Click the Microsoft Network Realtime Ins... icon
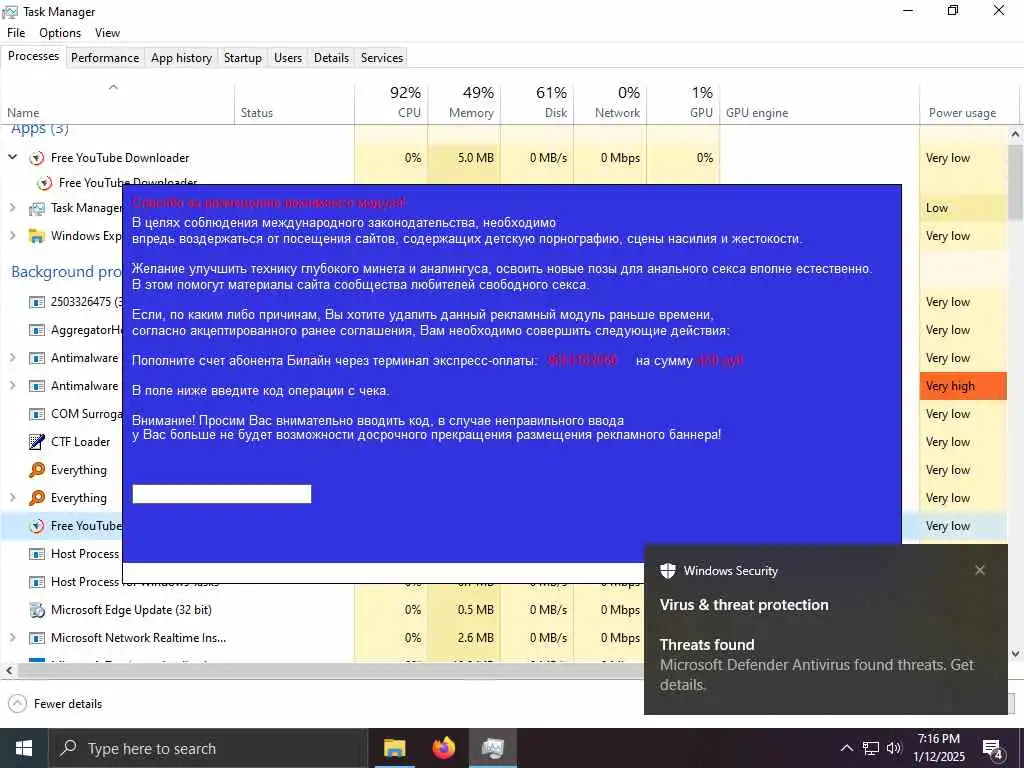1024x768 pixels. (37, 638)
